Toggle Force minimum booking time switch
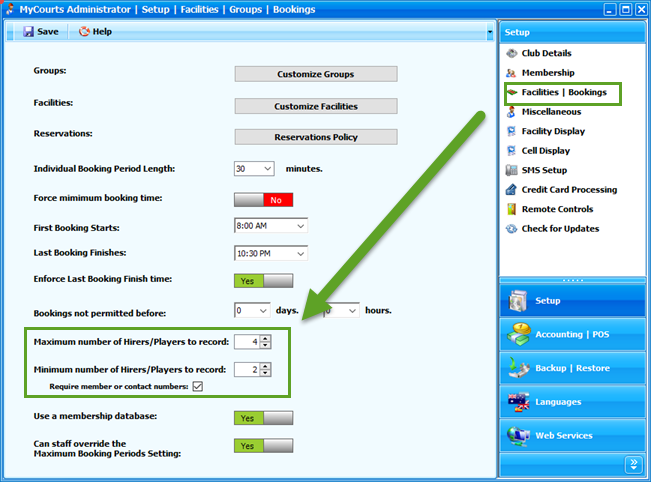Screen dimensions: 651x482 (264, 199)
